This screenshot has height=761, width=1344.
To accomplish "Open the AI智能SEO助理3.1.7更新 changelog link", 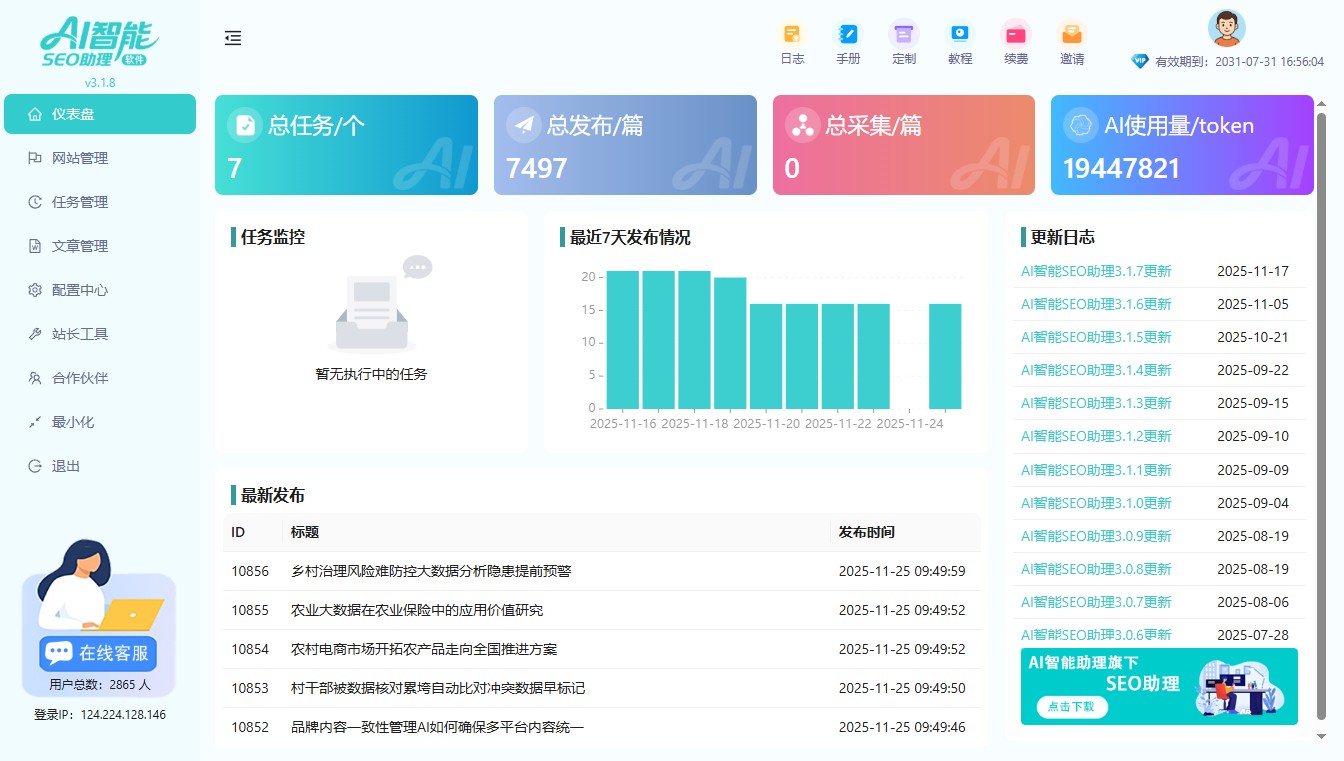I will coord(1096,271).
